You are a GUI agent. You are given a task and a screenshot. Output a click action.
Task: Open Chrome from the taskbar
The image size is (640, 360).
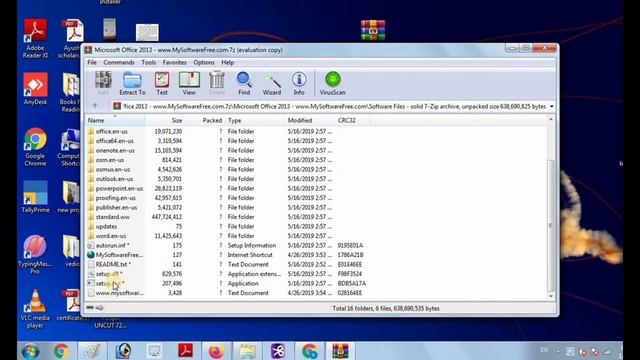[61, 351]
